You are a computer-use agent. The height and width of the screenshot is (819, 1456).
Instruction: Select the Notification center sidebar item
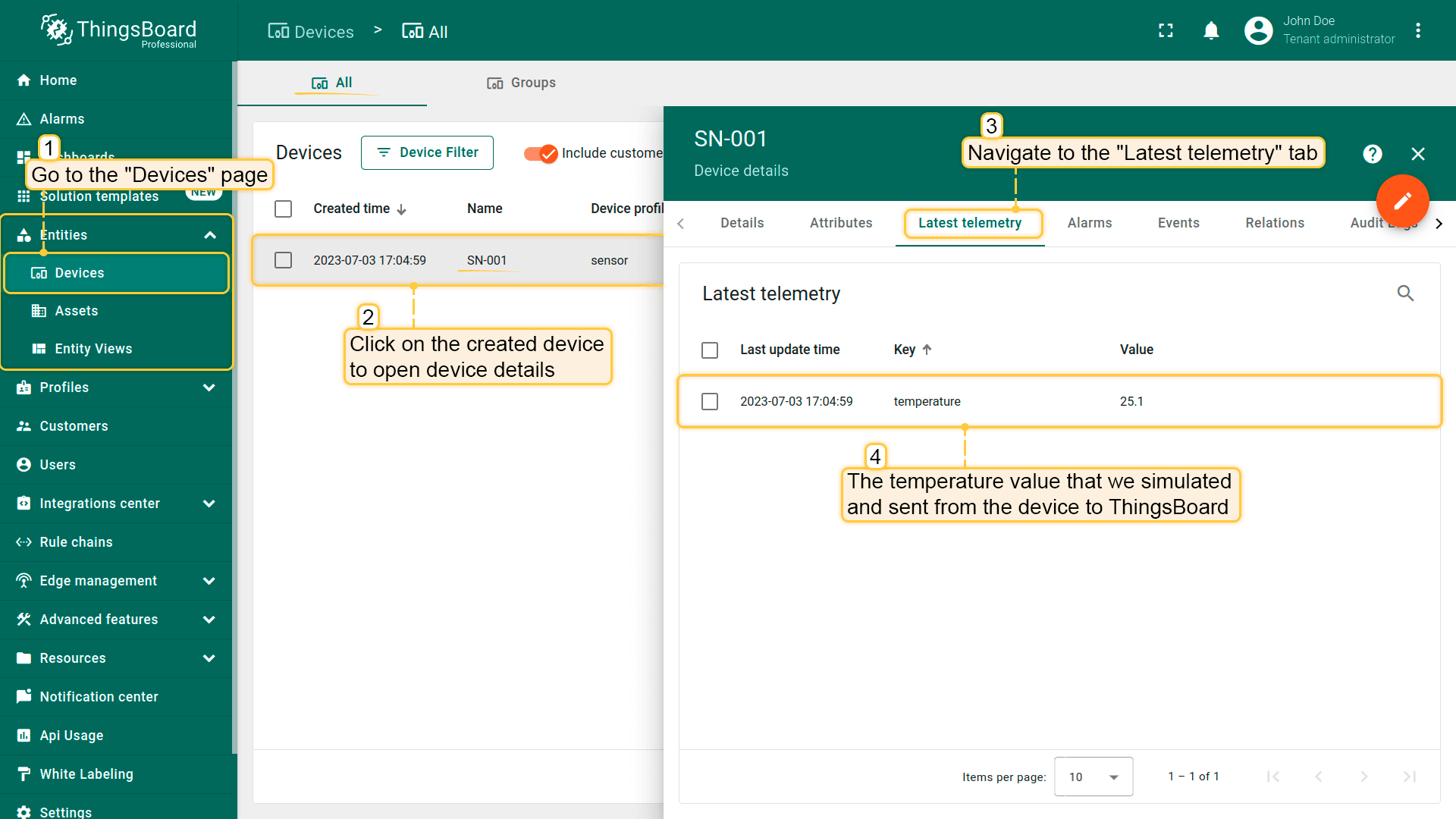[99, 696]
